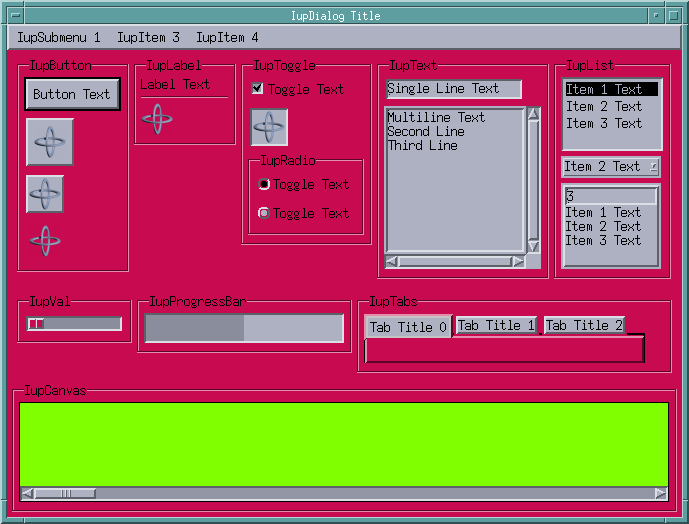Viewport: 689px width, 524px height.
Task: Select Item 2 Text in bottom edit list
Action: point(610,226)
